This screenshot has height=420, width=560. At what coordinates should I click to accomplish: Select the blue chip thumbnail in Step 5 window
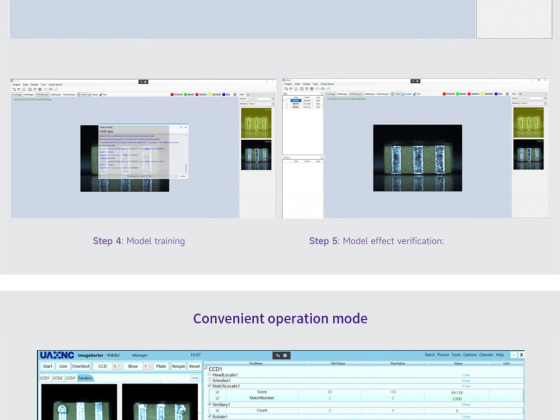pyautogui.click(x=528, y=154)
